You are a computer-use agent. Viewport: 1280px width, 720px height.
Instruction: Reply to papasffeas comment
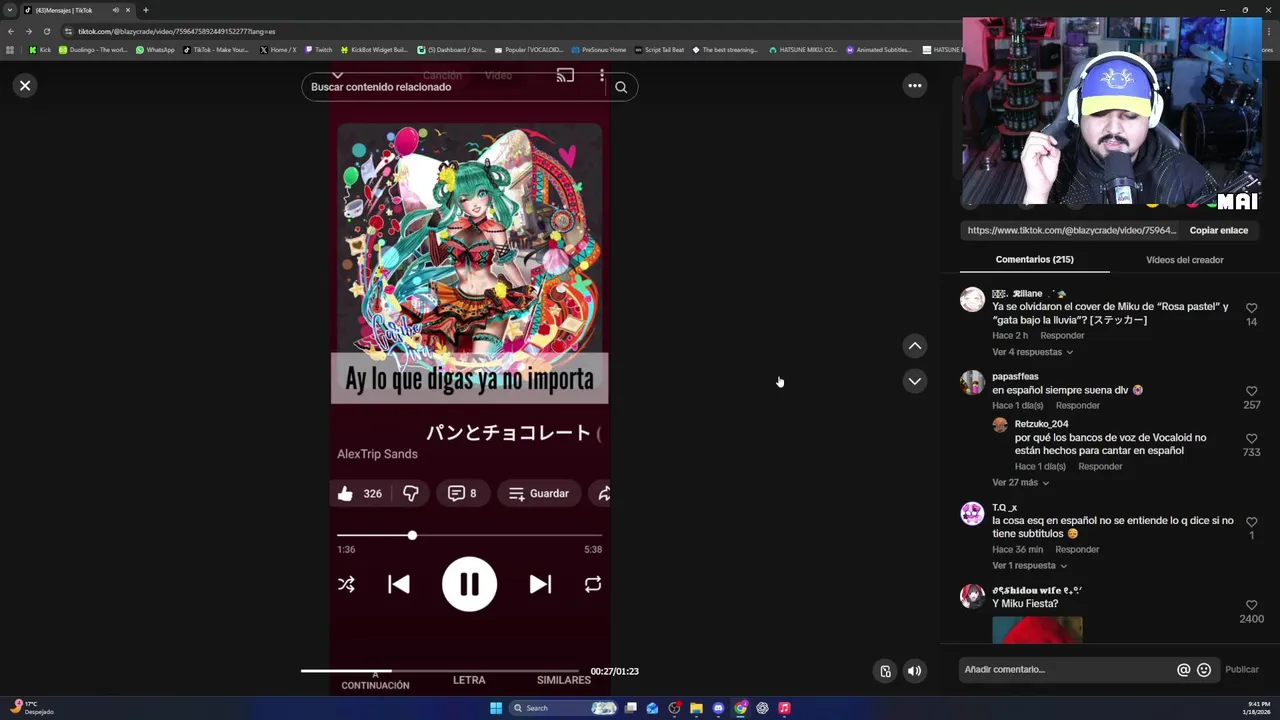[x=1078, y=406]
